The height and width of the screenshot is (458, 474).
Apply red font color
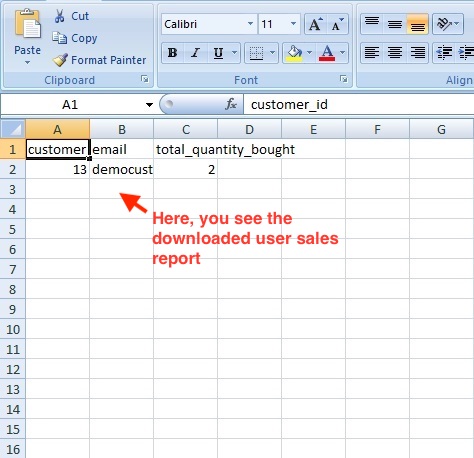pyautogui.click(x=327, y=53)
